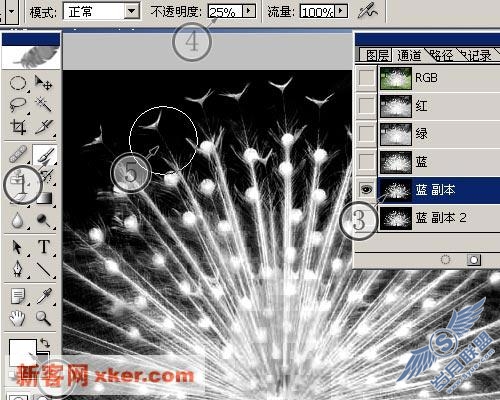Open the 不透明度 slider arrow

pyautogui.click(x=248, y=11)
